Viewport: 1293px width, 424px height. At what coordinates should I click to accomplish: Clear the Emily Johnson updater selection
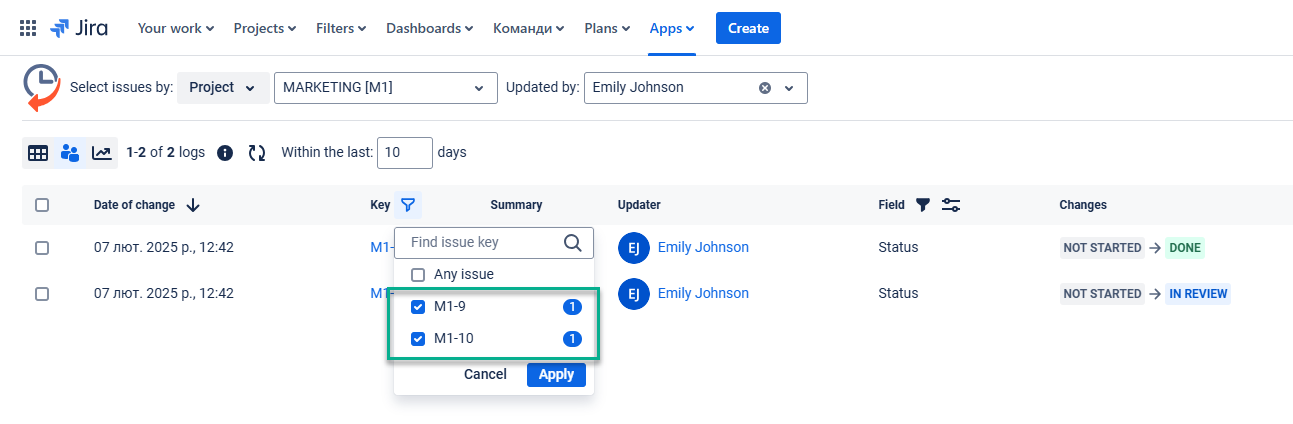click(765, 88)
